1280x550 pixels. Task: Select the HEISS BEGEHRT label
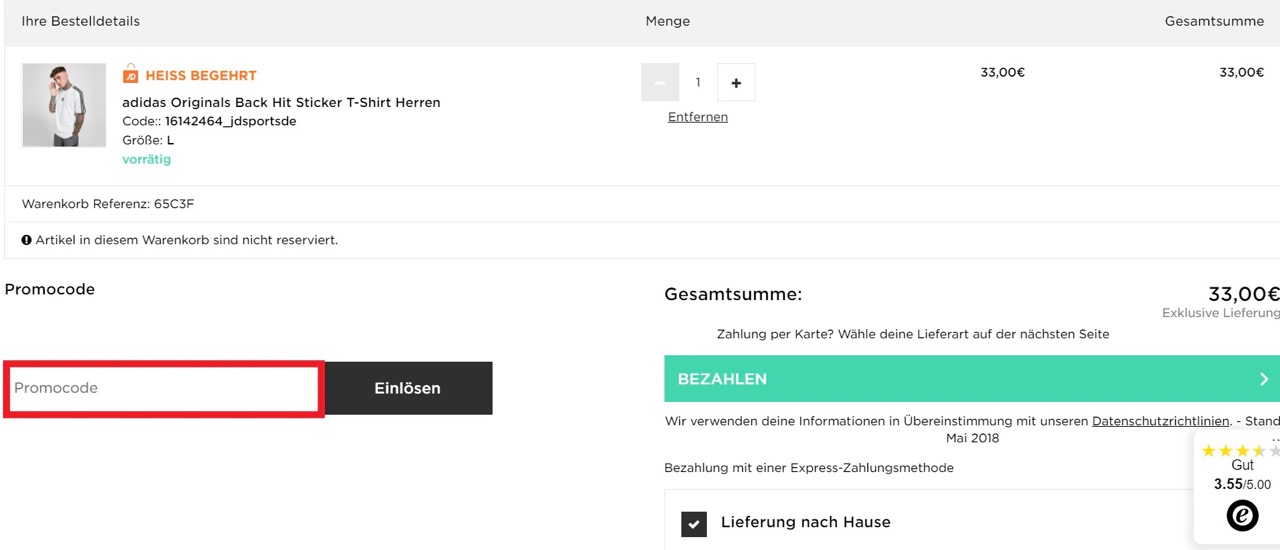[201, 75]
